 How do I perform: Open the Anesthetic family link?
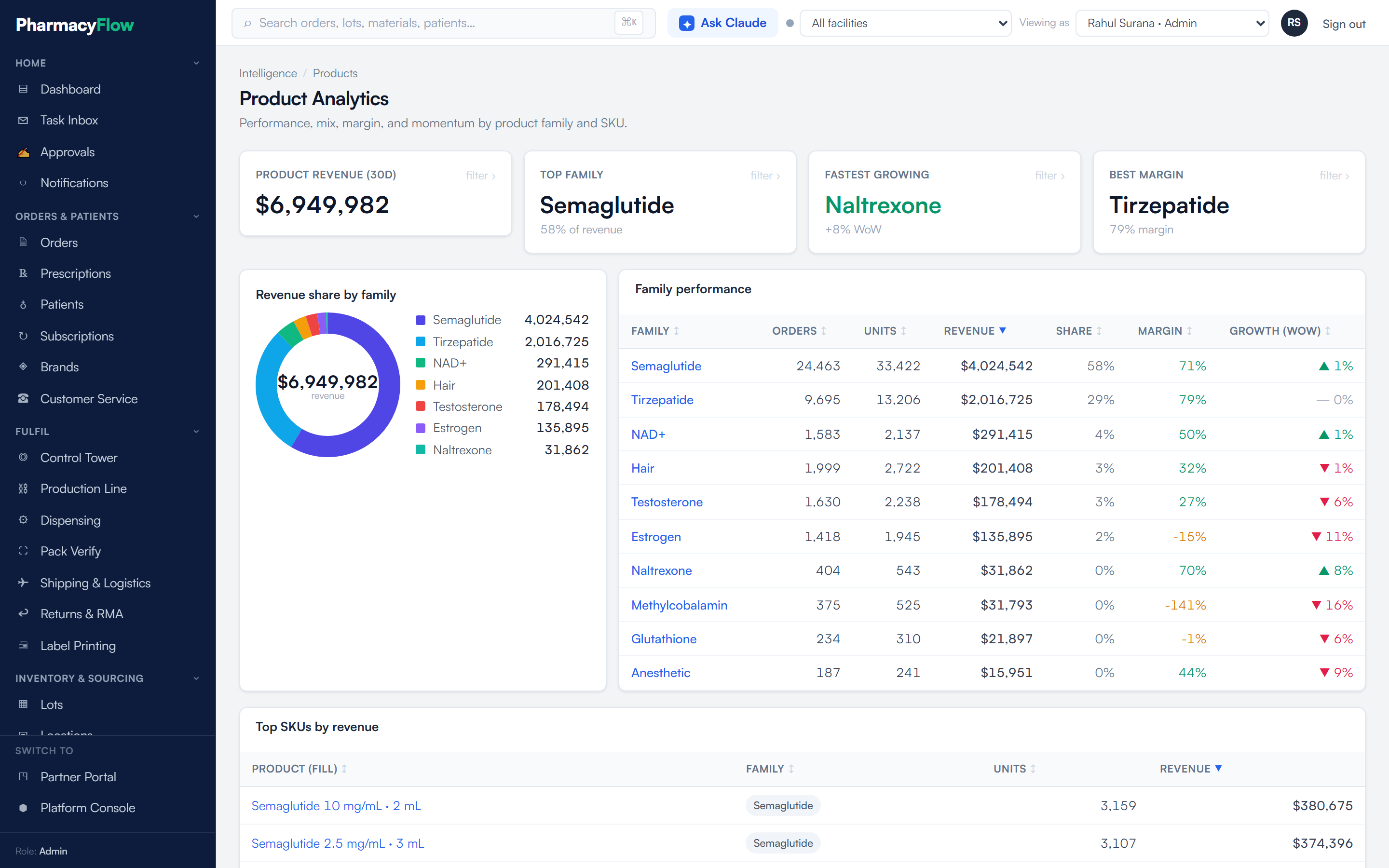coord(661,672)
